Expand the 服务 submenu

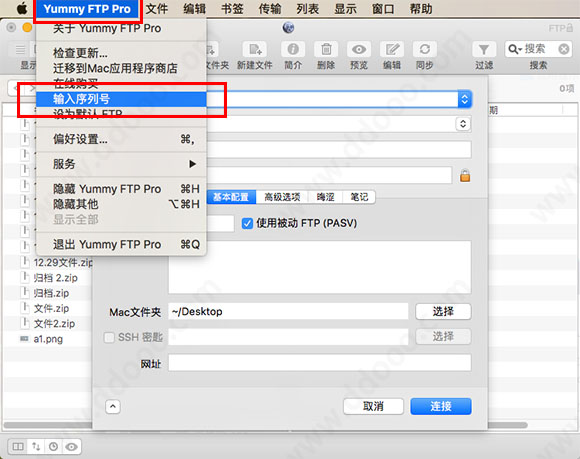(x=121, y=164)
